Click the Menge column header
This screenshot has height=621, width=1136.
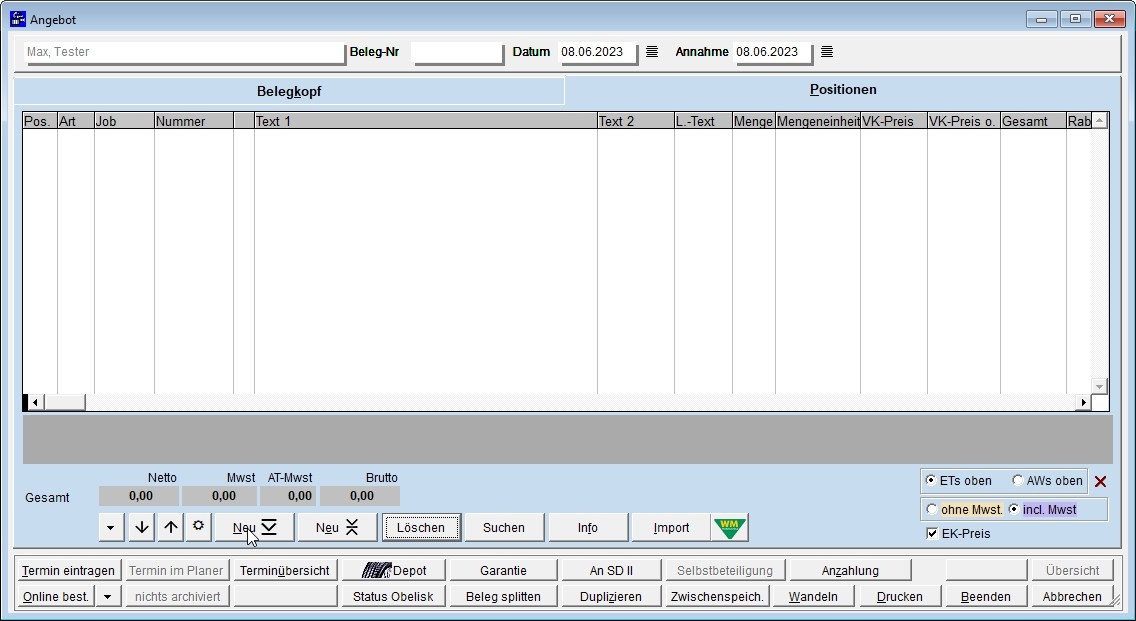[753, 121]
